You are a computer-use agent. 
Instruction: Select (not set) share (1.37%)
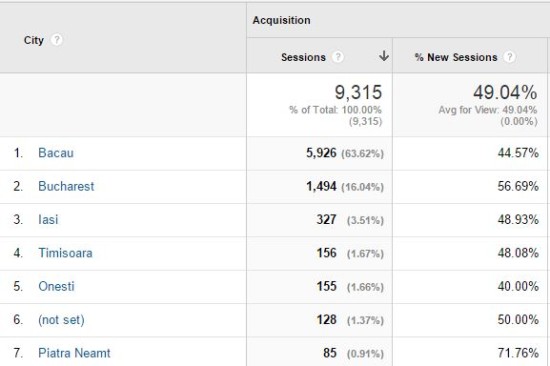365,320
